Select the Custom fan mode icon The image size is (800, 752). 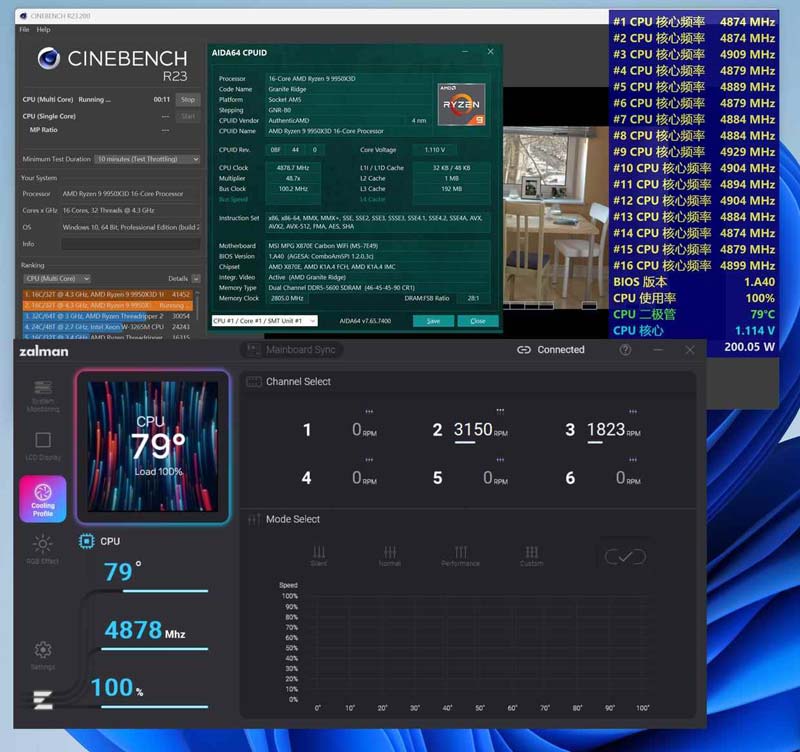[x=531, y=556]
